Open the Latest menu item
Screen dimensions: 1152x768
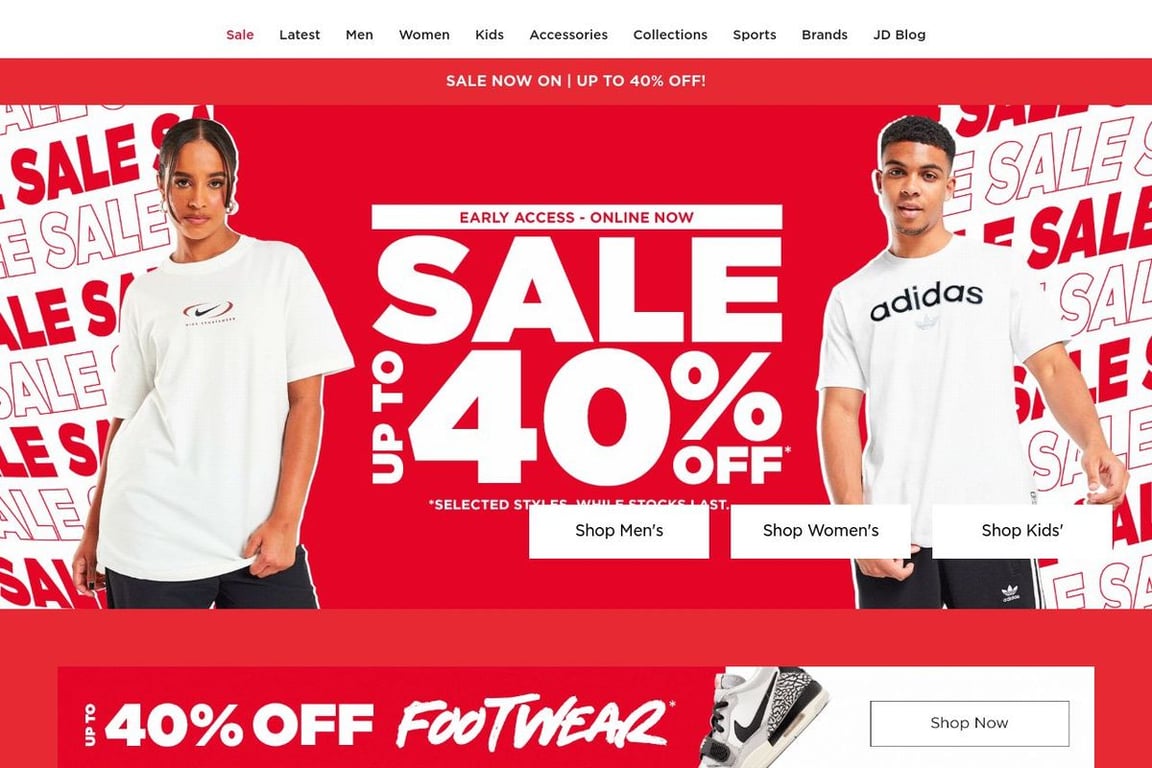[299, 35]
